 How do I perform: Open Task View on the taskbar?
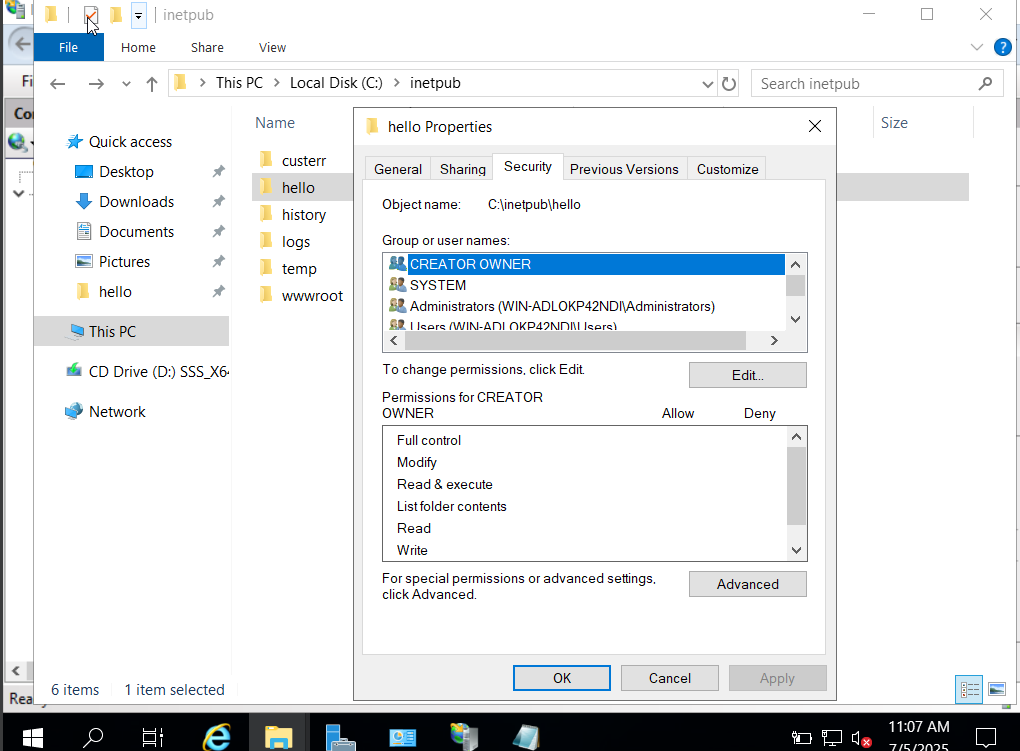152,738
